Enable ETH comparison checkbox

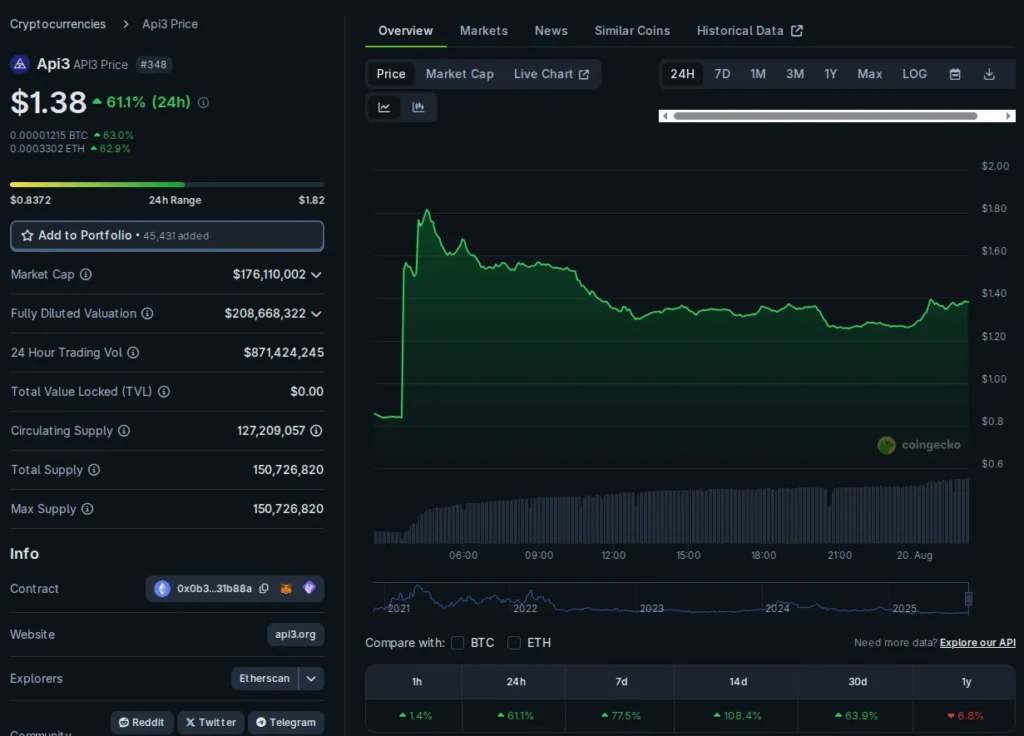click(515, 643)
